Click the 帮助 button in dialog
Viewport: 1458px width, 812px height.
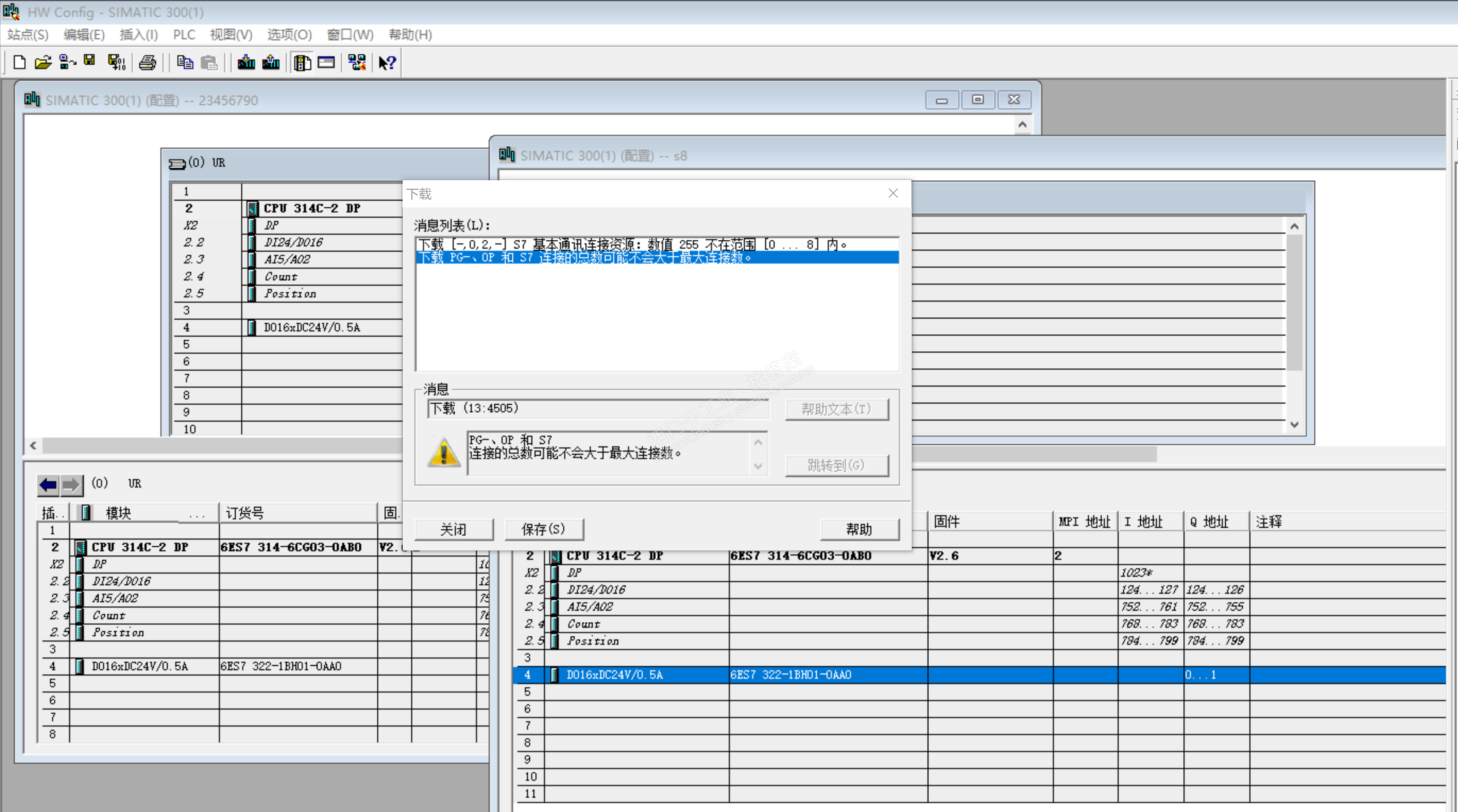point(859,529)
